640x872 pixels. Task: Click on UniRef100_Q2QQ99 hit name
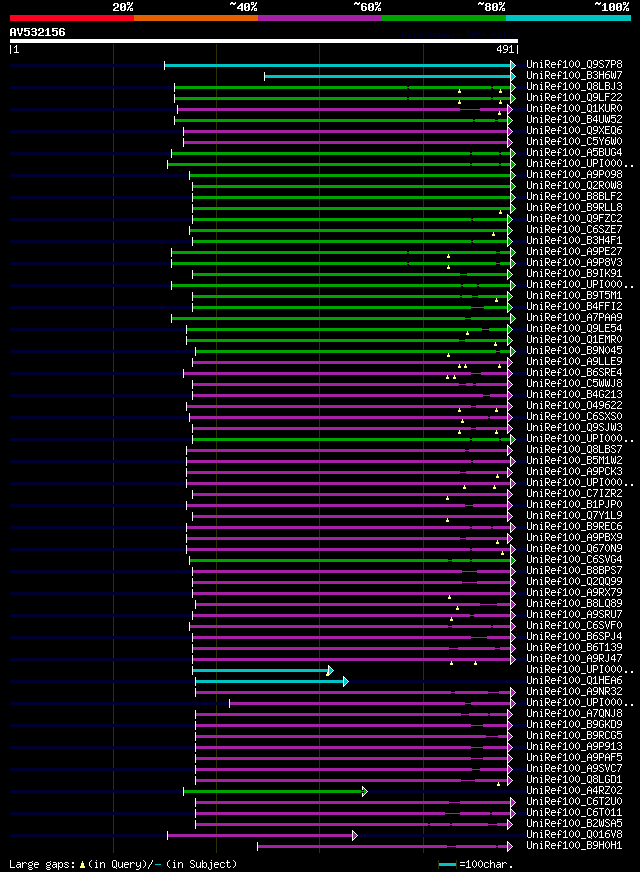pyautogui.click(x=574, y=582)
